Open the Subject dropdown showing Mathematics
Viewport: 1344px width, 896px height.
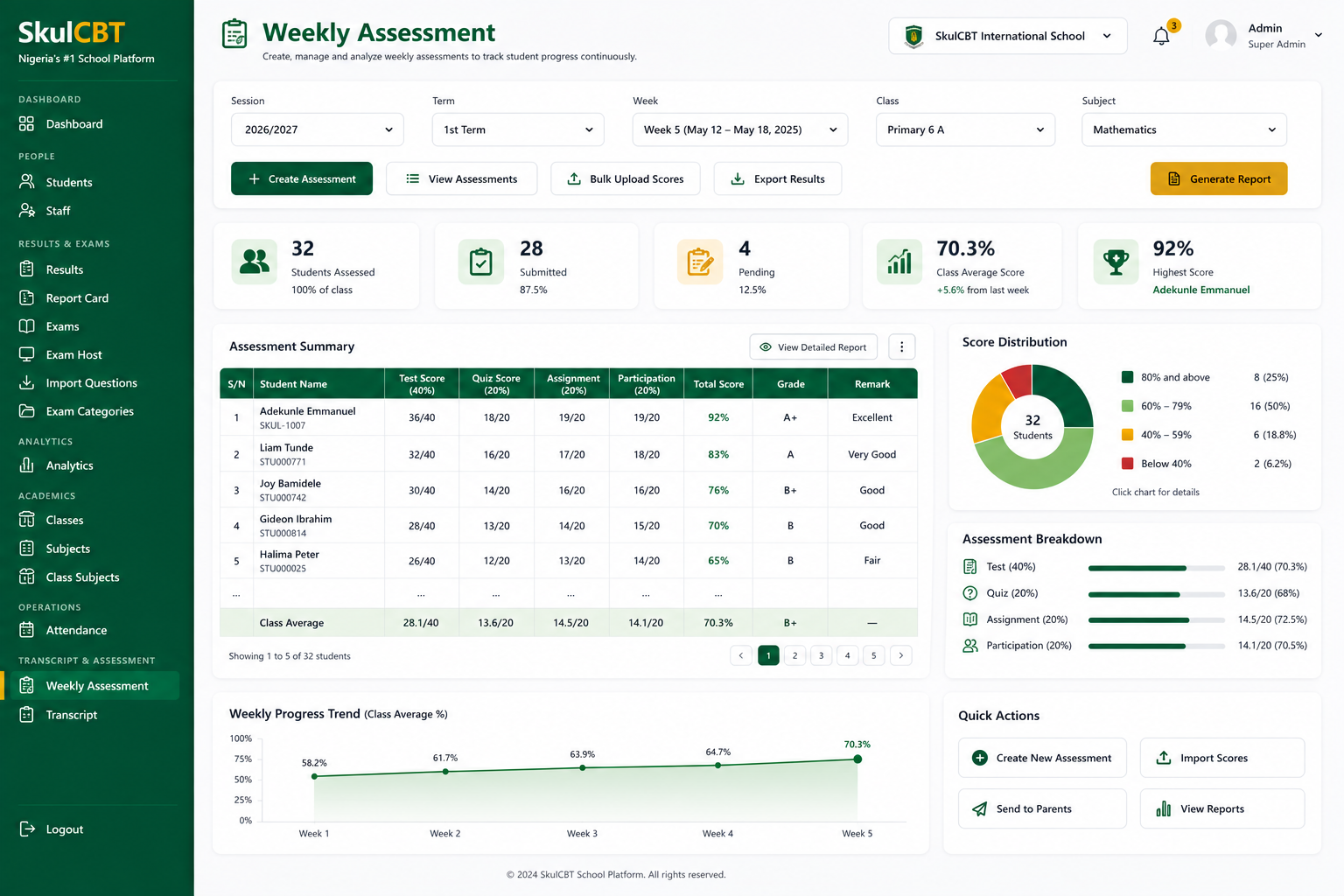click(x=1184, y=129)
